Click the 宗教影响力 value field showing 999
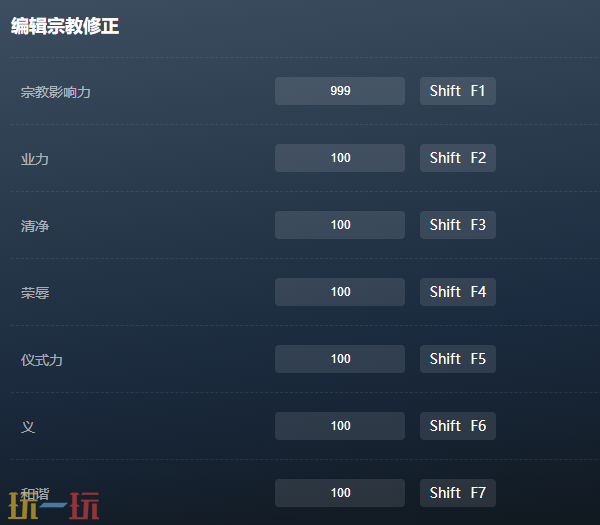Screen dimensions: 600x525 340,91
